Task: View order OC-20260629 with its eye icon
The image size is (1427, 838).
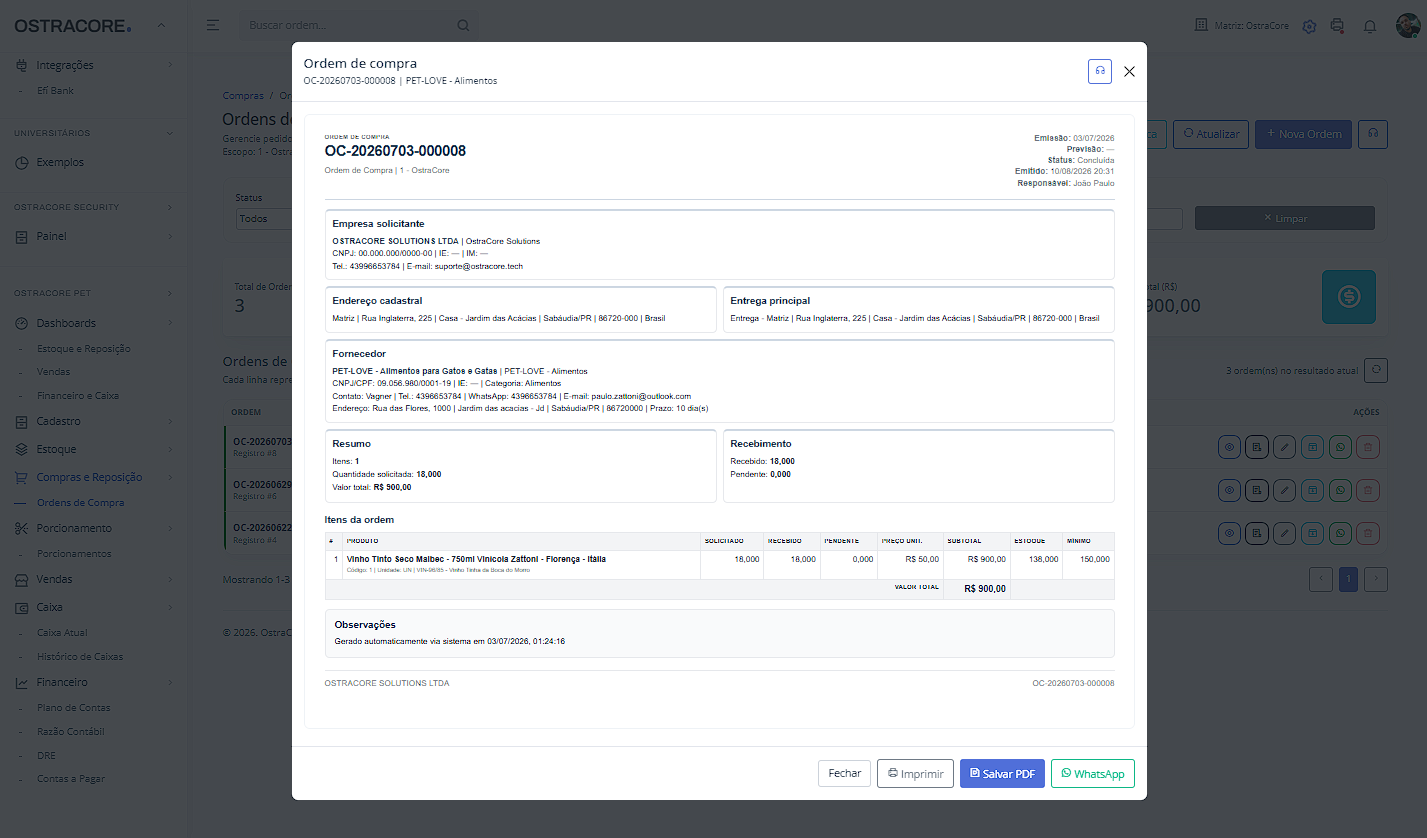Action: click(1230, 490)
